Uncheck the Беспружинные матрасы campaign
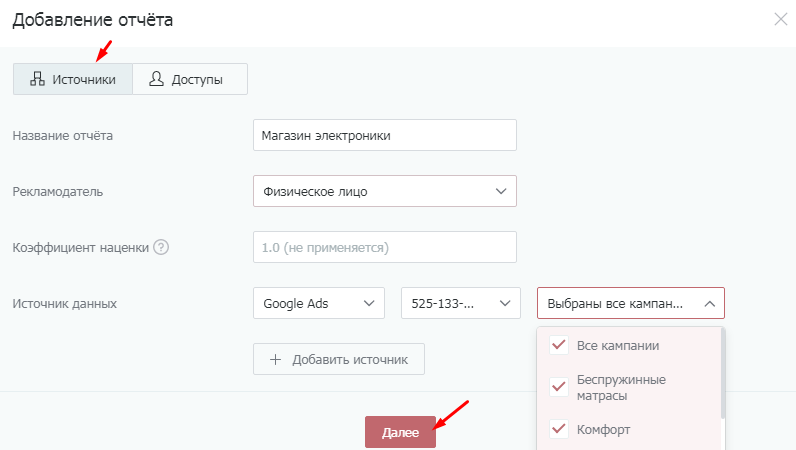Viewport: 796px width, 450px height. [560, 388]
